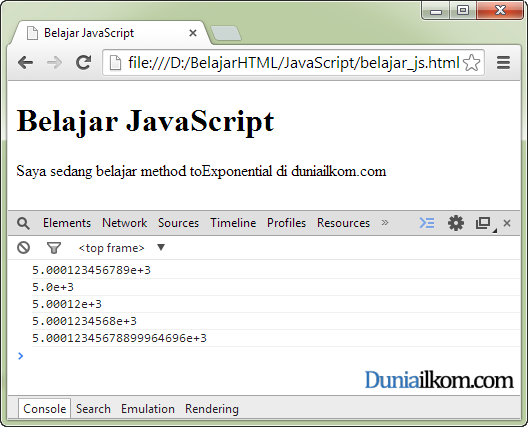The height and width of the screenshot is (427, 528).
Task: Clear the console log with the ban icon
Action: 24,248
